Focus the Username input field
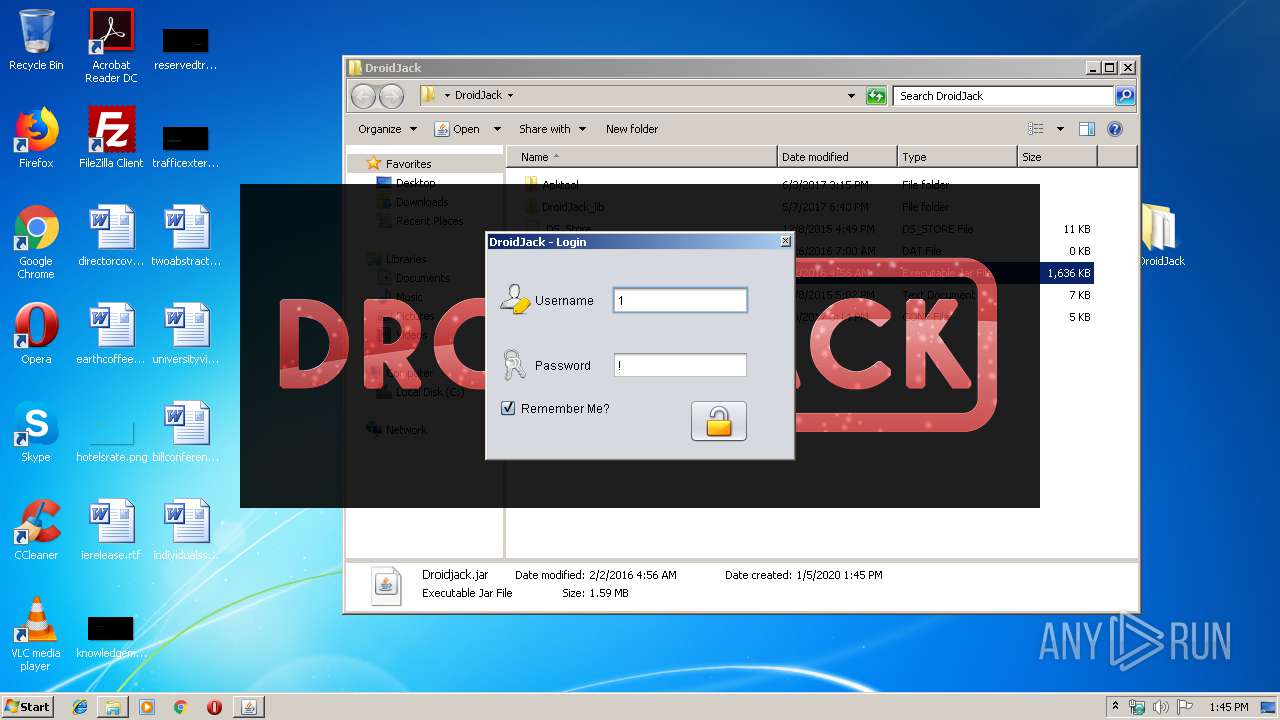The width and height of the screenshot is (1280, 720). tap(680, 300)
